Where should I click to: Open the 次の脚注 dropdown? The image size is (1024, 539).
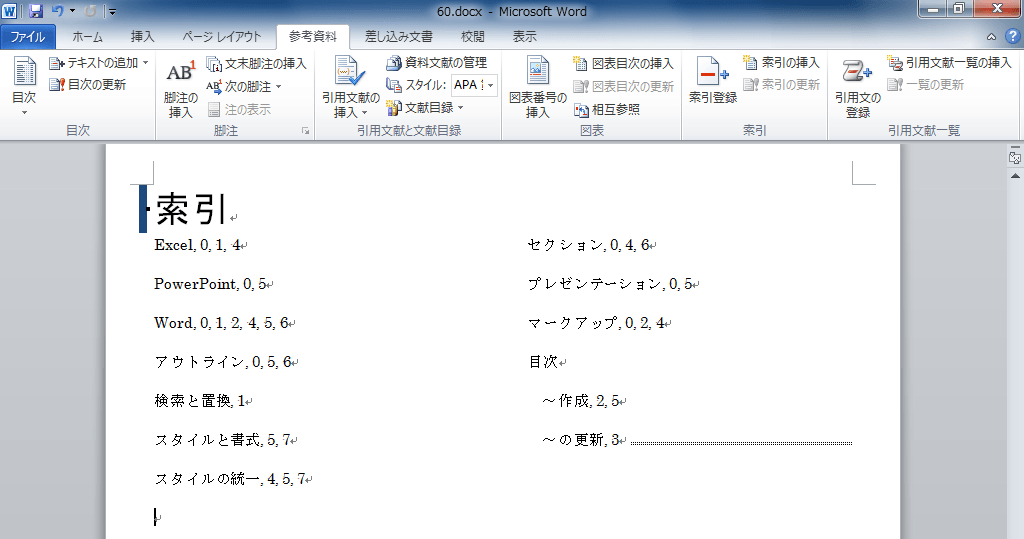244,86
